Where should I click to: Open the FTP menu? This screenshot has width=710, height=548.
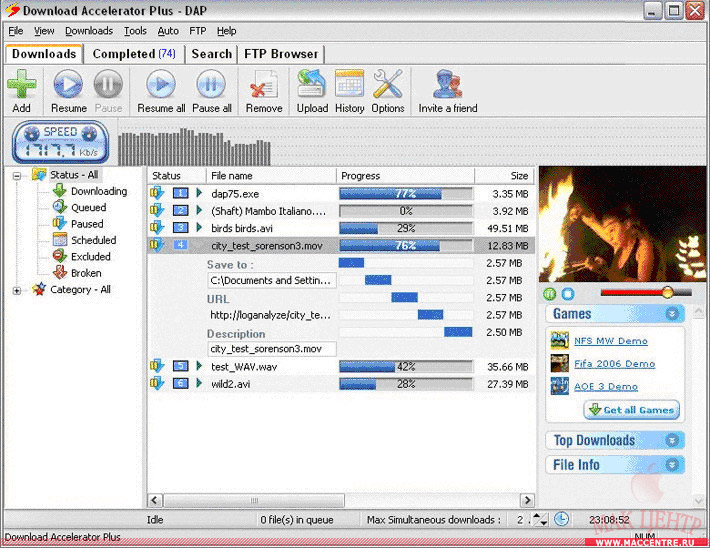click(x=197, y=31)
